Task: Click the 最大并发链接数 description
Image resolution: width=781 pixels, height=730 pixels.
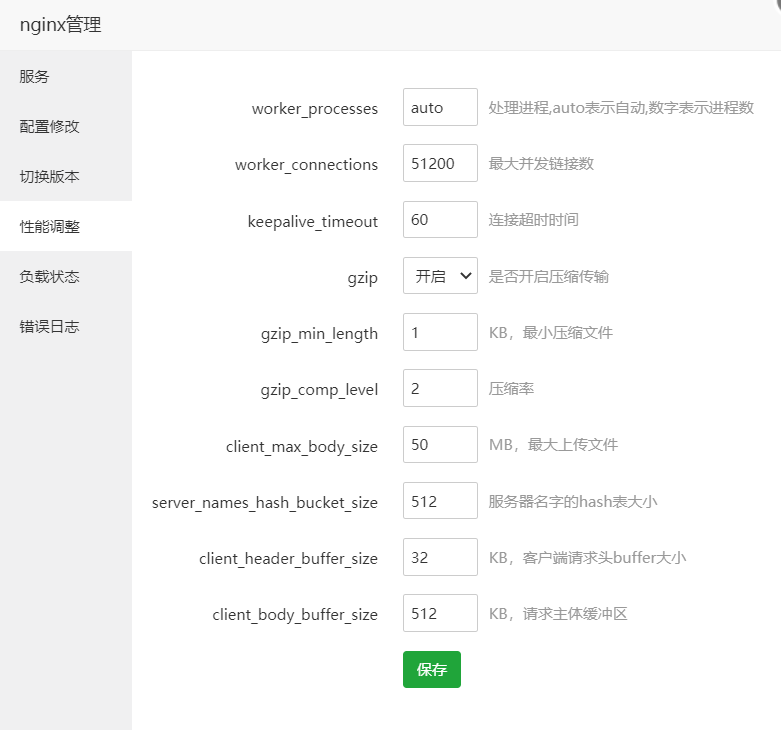Action: pyautogui.click(x=541, y=163)
